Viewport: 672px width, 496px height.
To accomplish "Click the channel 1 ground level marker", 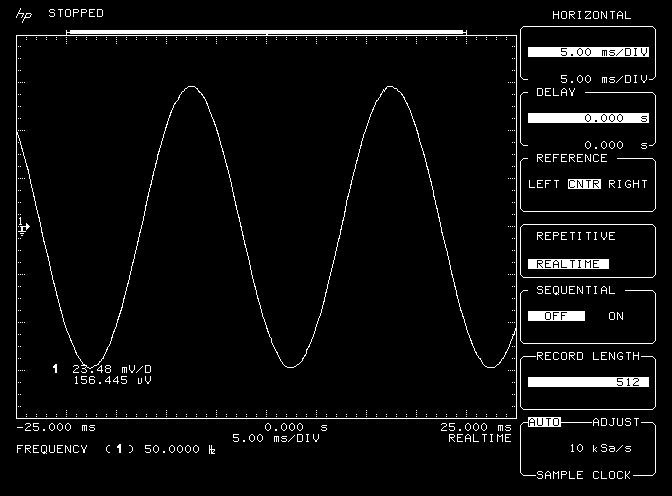I will pyautogui.click(x=24, y=227).
